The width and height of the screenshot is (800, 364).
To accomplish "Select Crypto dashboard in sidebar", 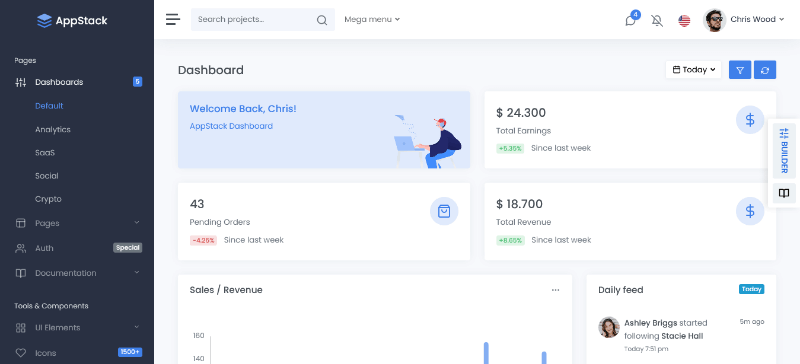I will pyautogui.click(x=48, y=199).
